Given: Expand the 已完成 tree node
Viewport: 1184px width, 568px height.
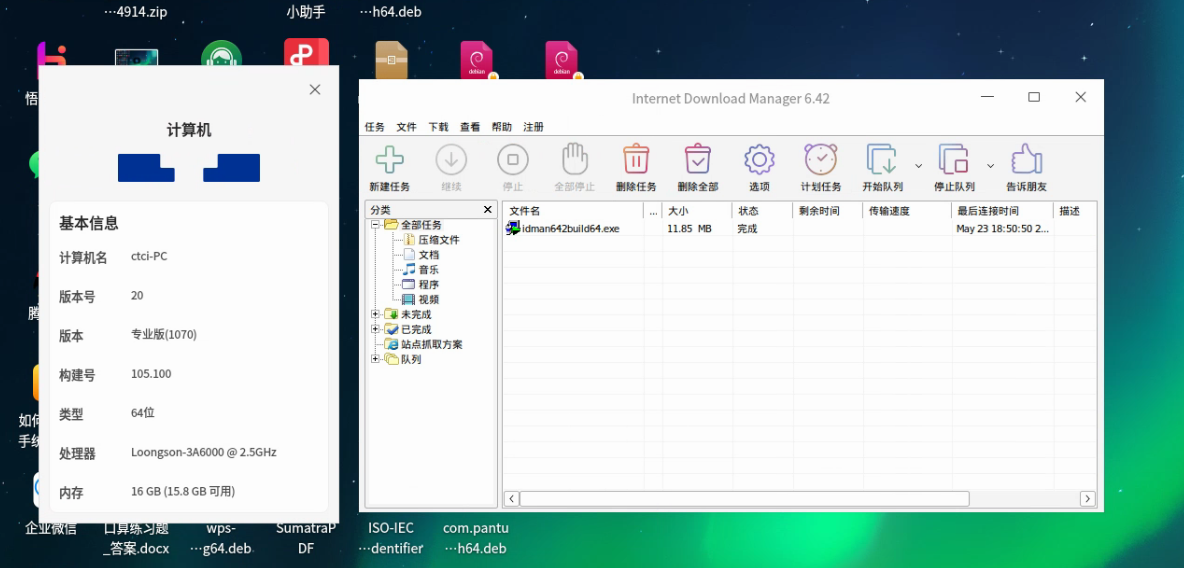Looking at the screenshot, I should point(375,329).
